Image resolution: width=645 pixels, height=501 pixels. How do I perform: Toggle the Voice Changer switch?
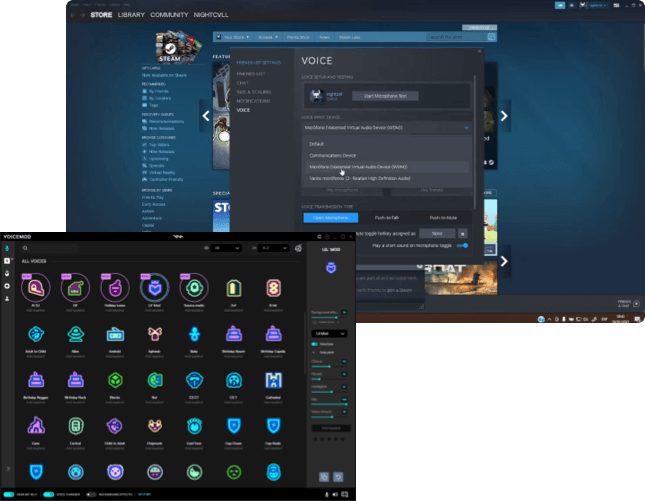49,494
